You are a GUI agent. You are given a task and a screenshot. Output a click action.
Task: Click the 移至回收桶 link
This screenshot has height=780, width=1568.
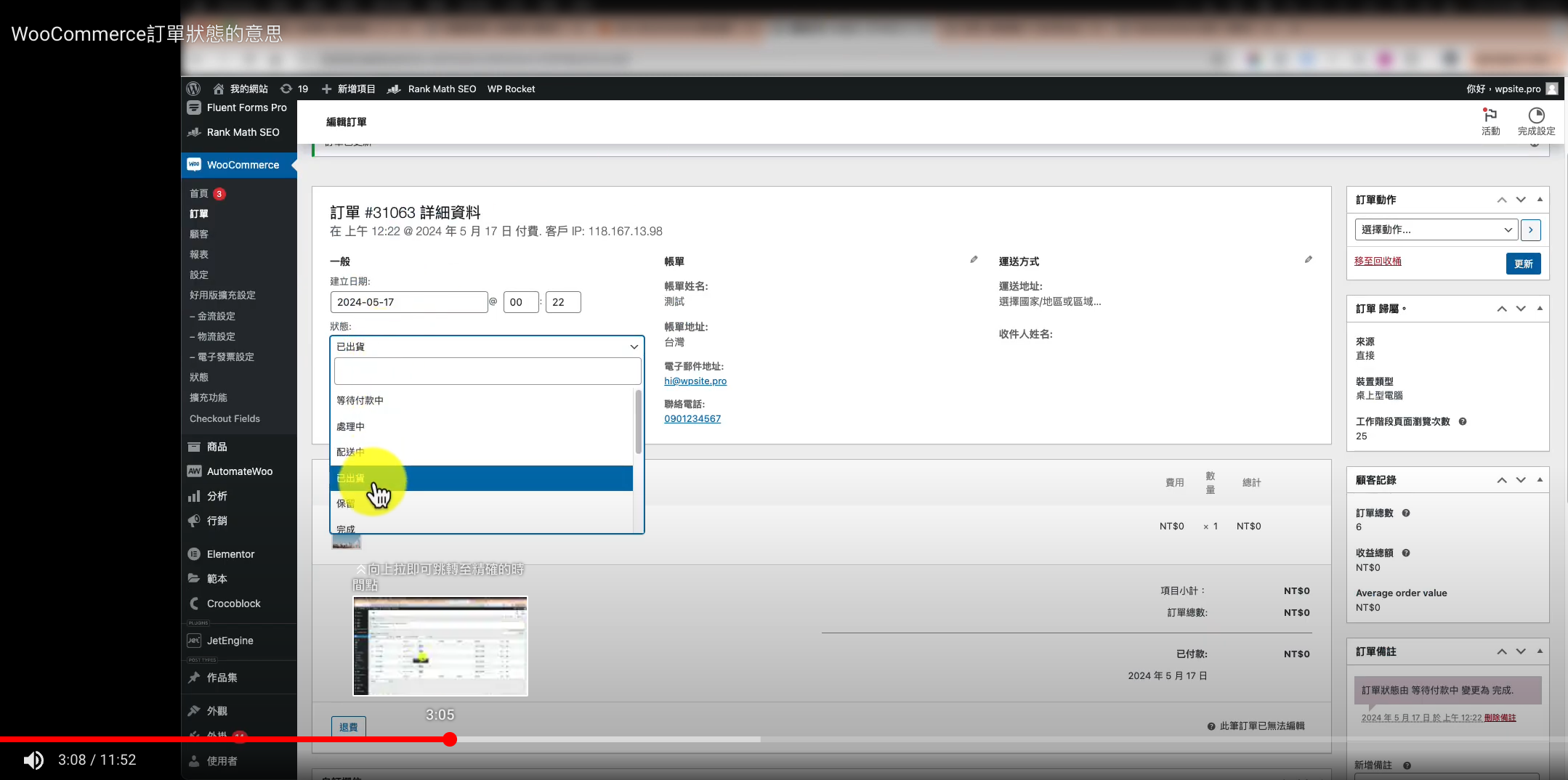click(x=1378, y=261)
